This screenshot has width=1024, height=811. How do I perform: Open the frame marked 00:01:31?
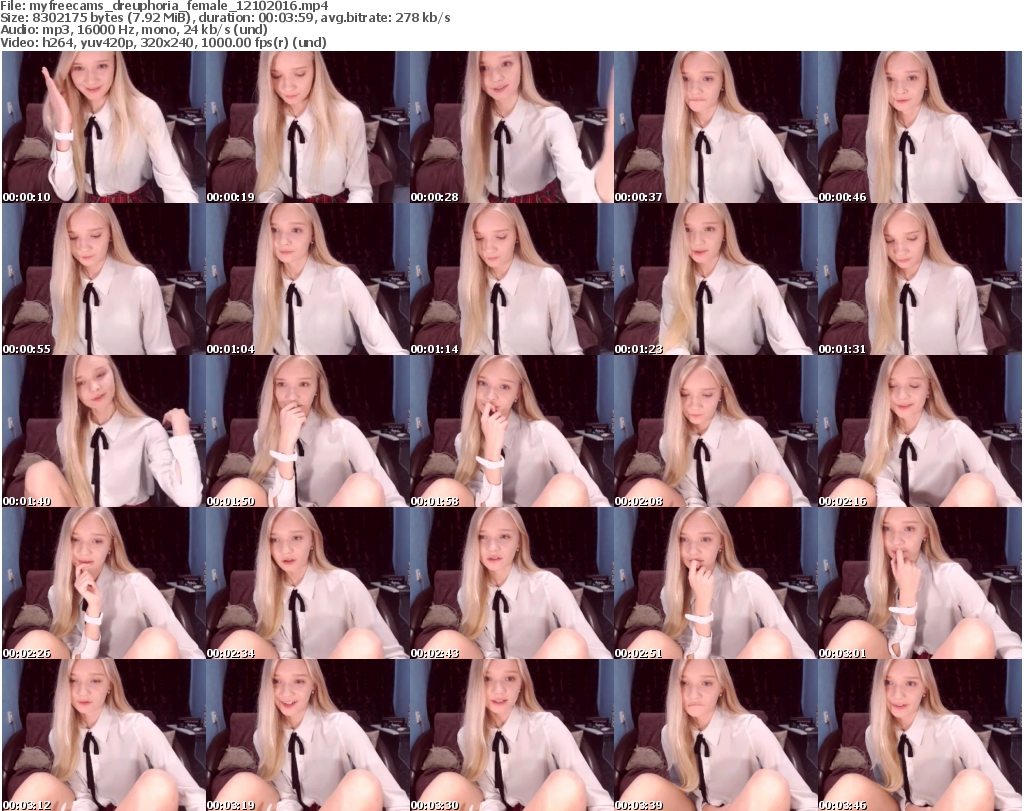coord(918,279)
